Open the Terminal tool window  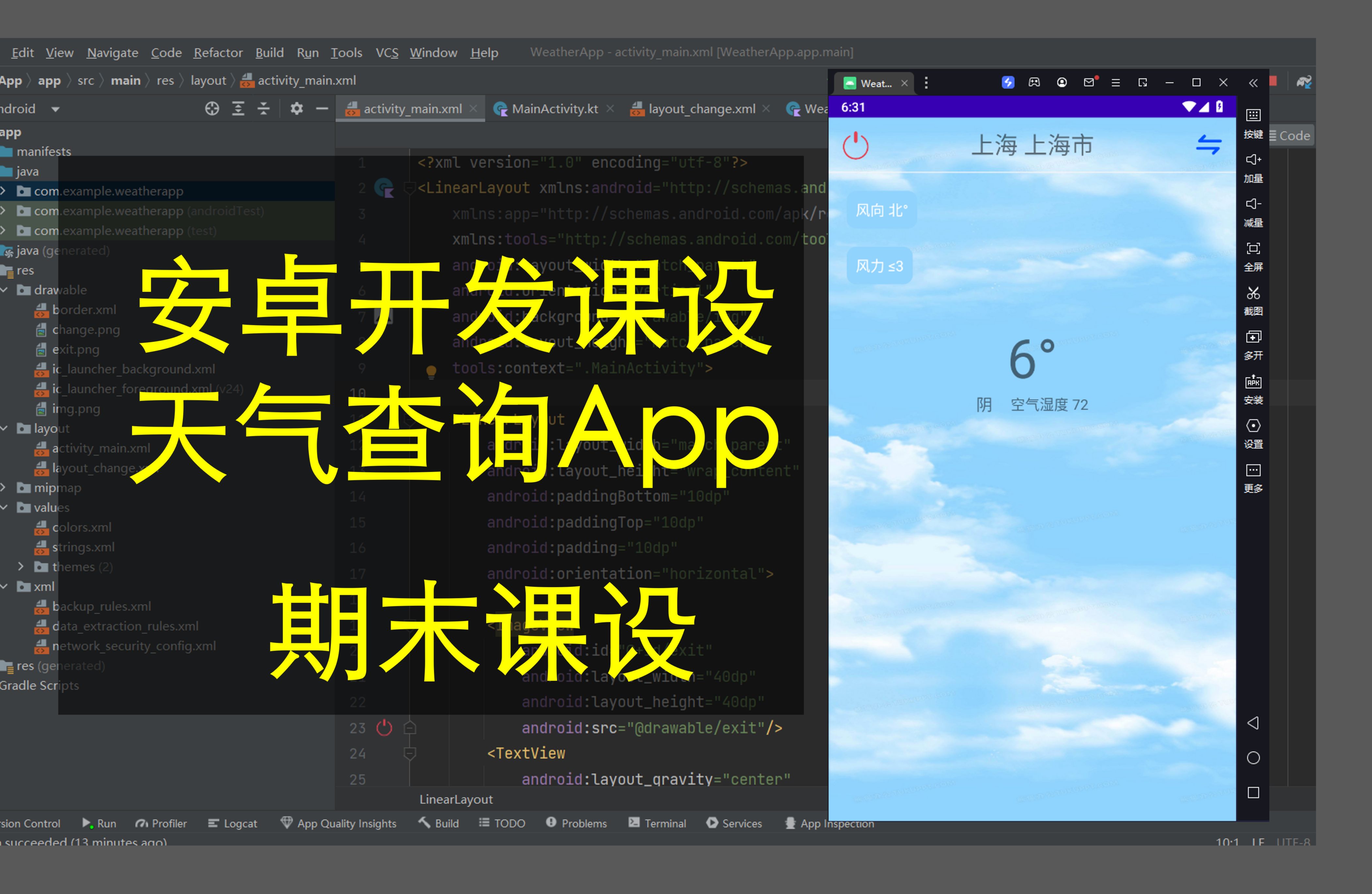(x=657, y=823)
